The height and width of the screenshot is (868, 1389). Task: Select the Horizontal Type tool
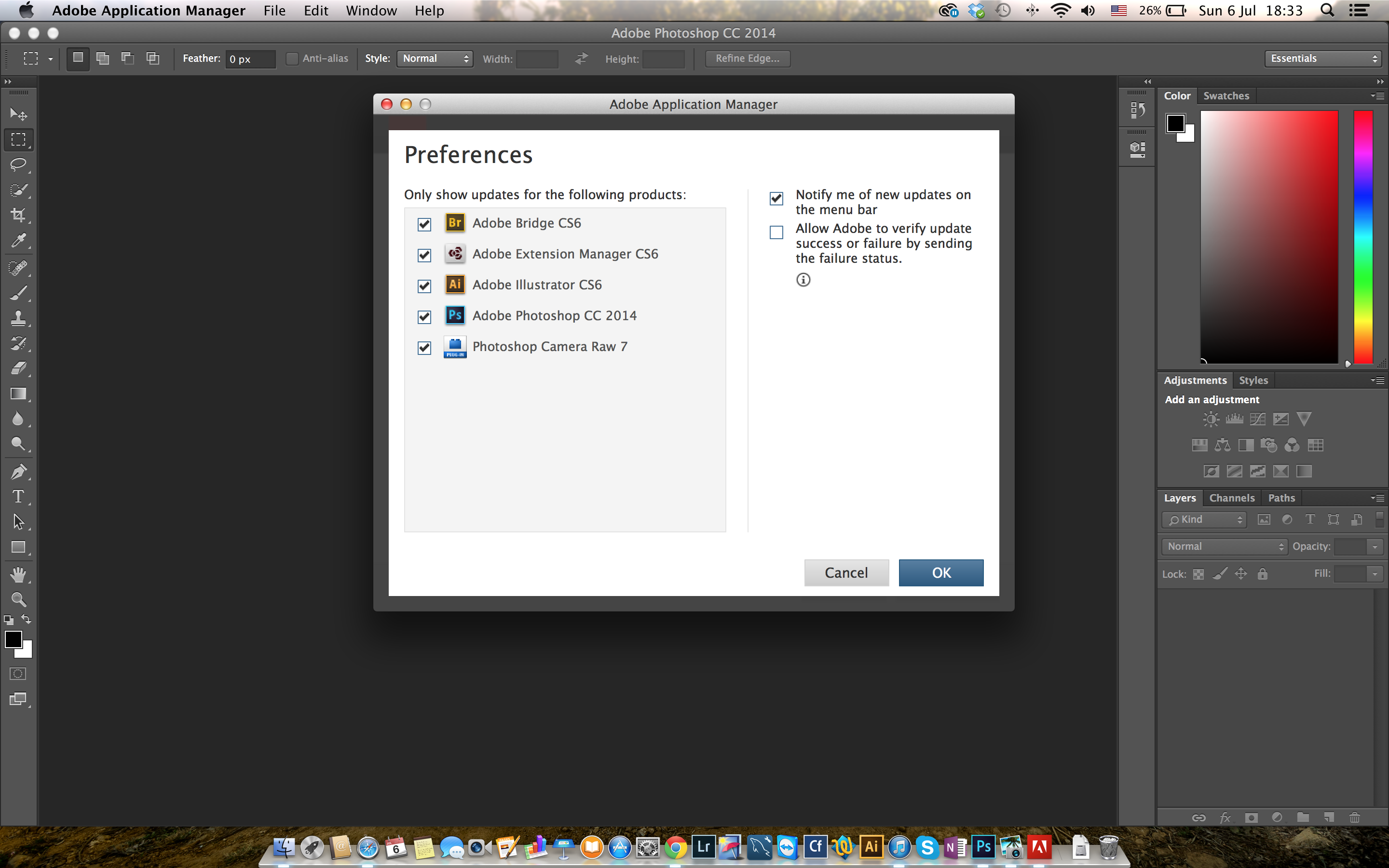pyautogui.click(x=18, y=497)
